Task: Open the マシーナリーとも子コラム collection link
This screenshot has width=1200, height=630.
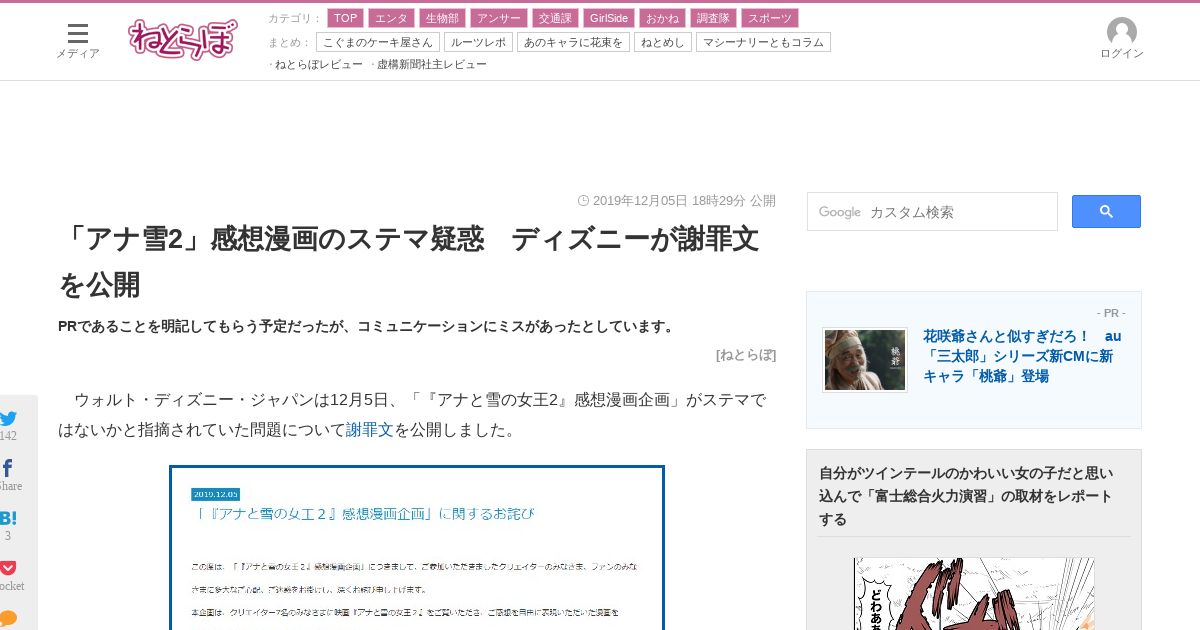Action: pyautogui.click(x=763, y=42)
